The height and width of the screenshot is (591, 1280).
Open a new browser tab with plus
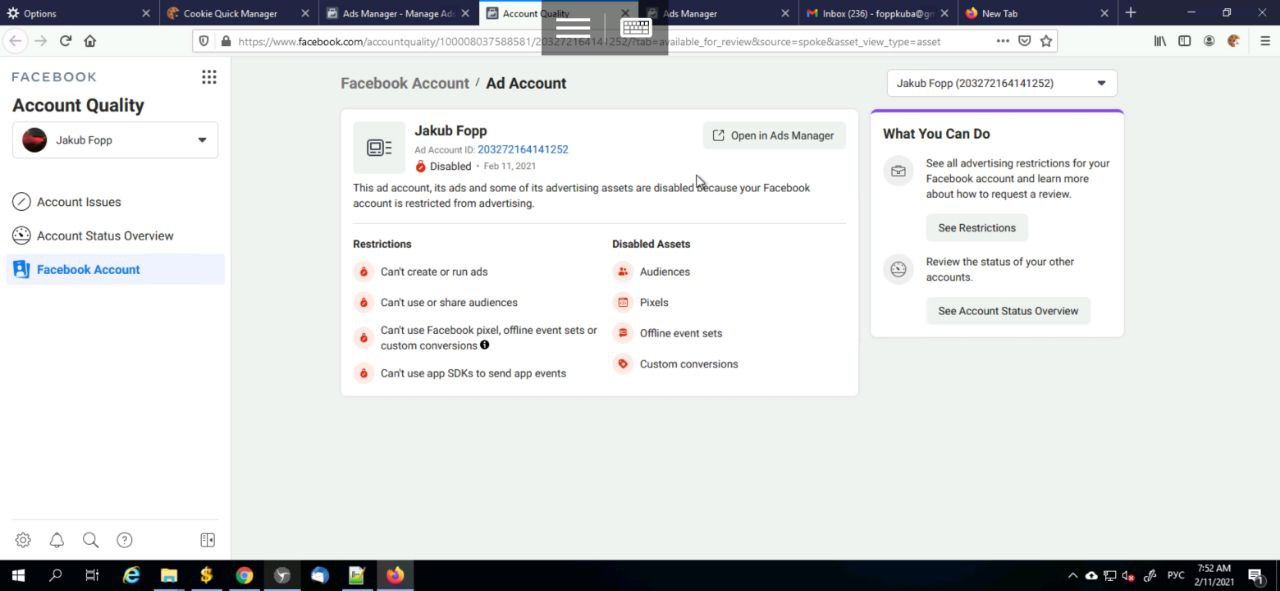(1131, 13)
